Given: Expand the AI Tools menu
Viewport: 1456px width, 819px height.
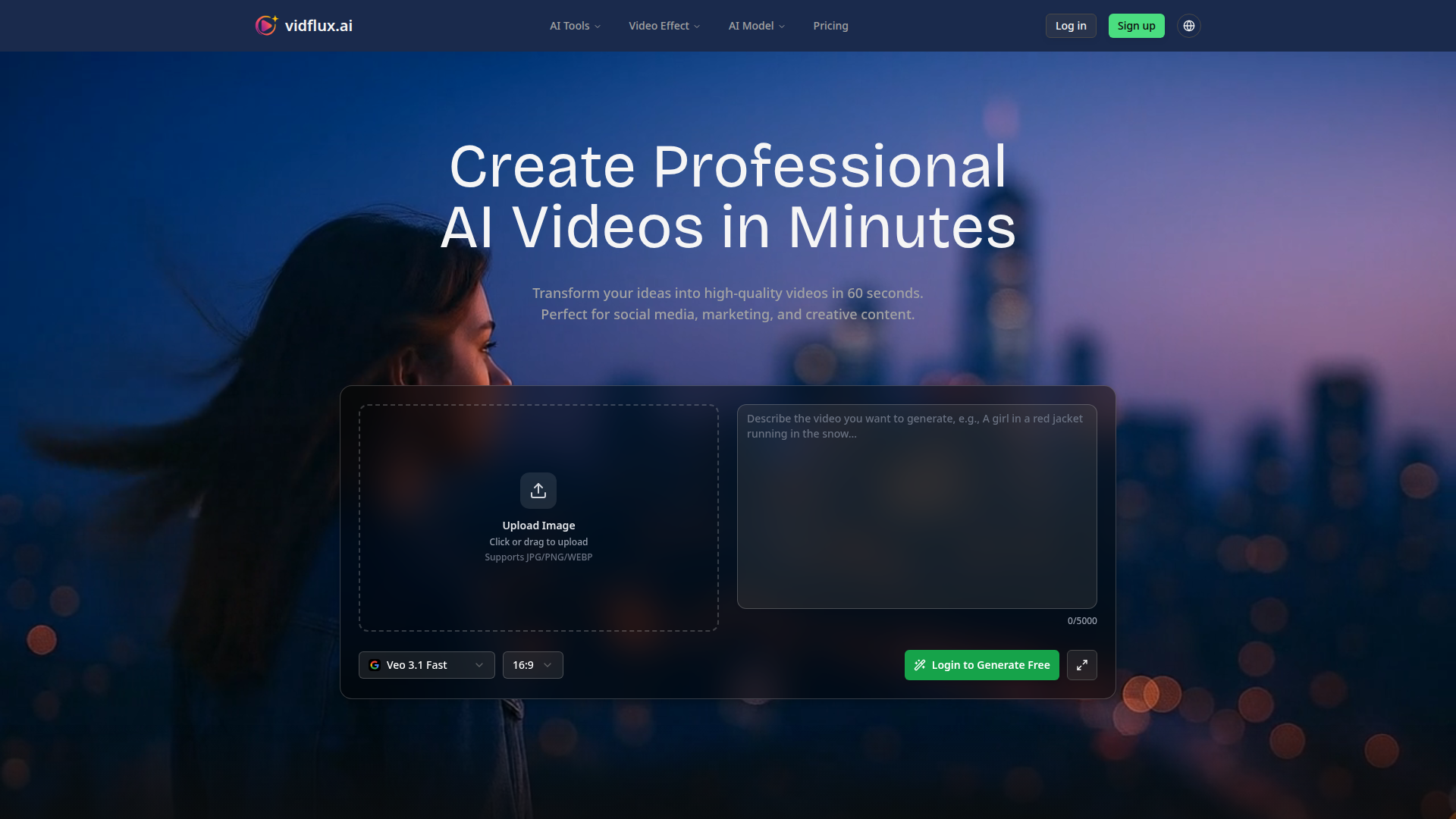Looking at the screenshot, I should click(575, 26).
